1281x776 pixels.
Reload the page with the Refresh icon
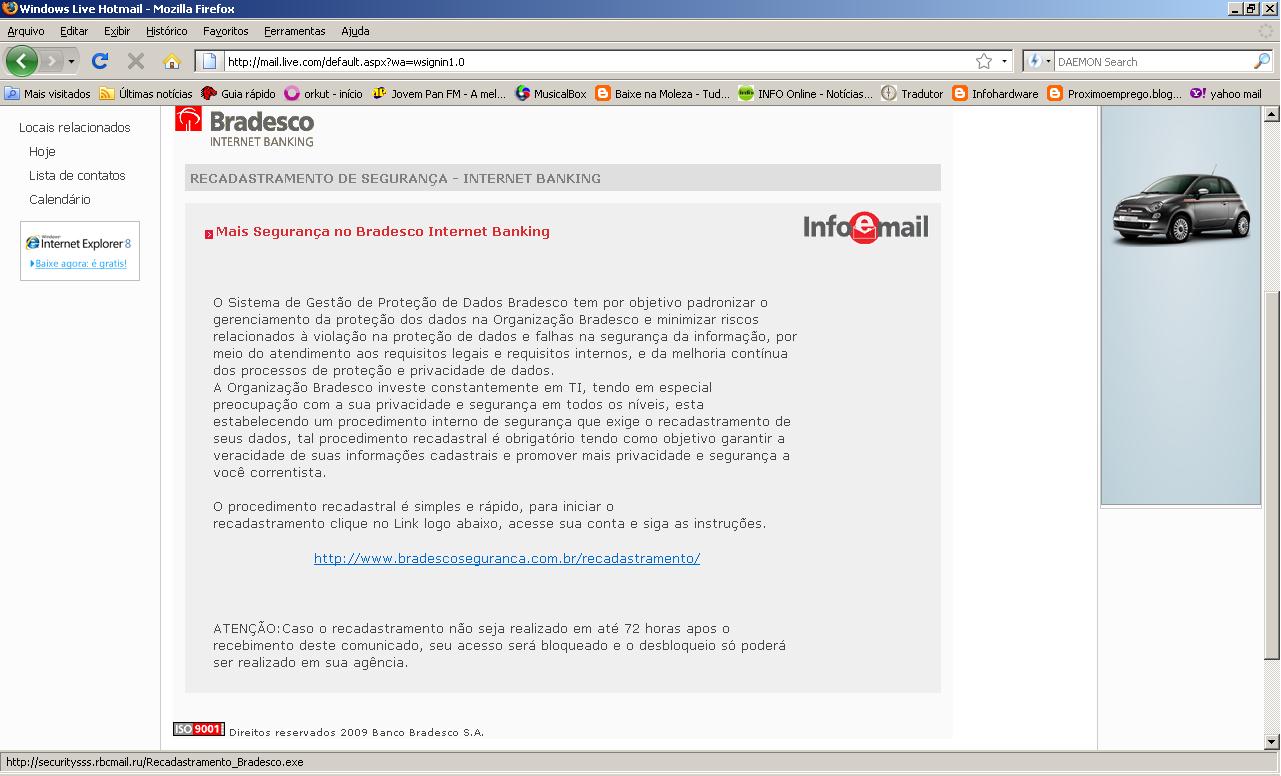click(100, 61)
